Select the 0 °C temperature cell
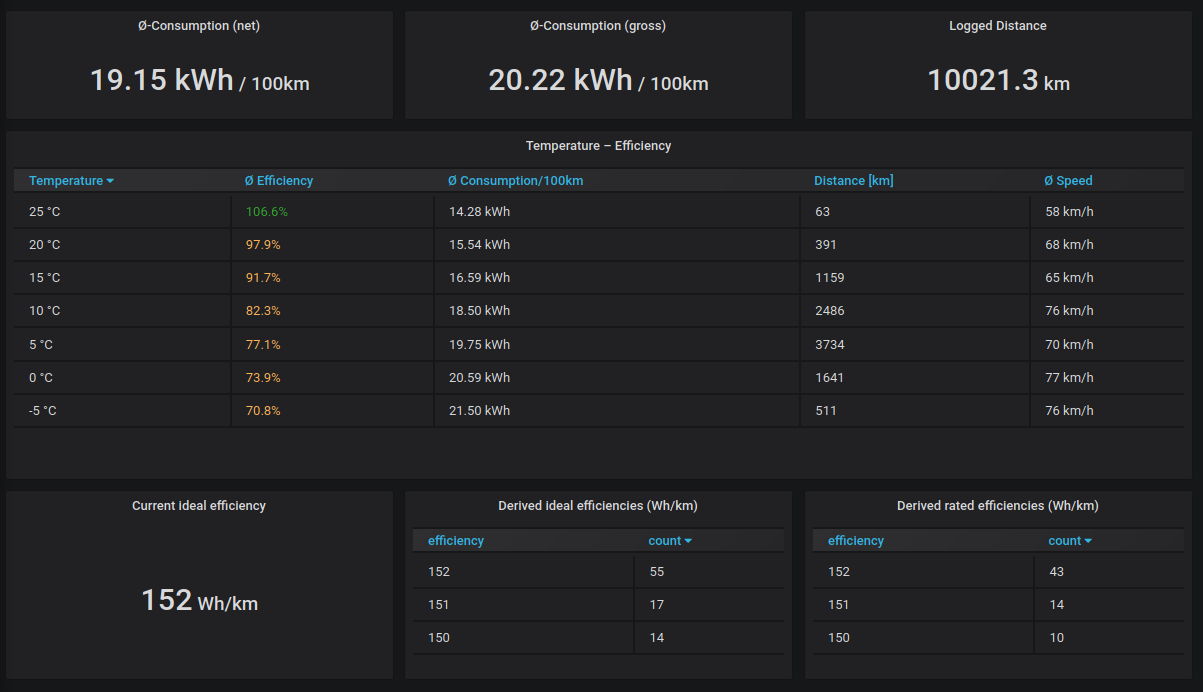 pos(122,377)
